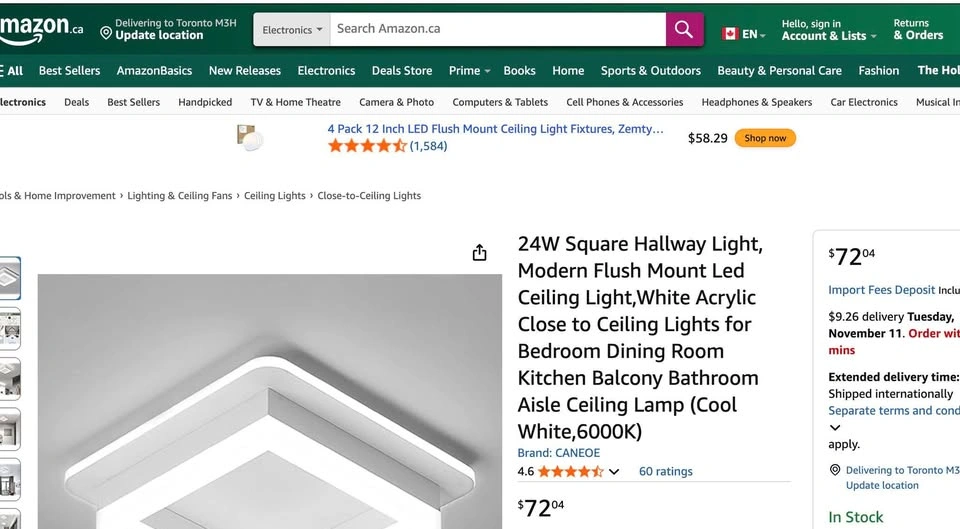The height and width of the screenshot is (529, 960).
Task: Click the share icon above product image
Action: tap(479, 252)
